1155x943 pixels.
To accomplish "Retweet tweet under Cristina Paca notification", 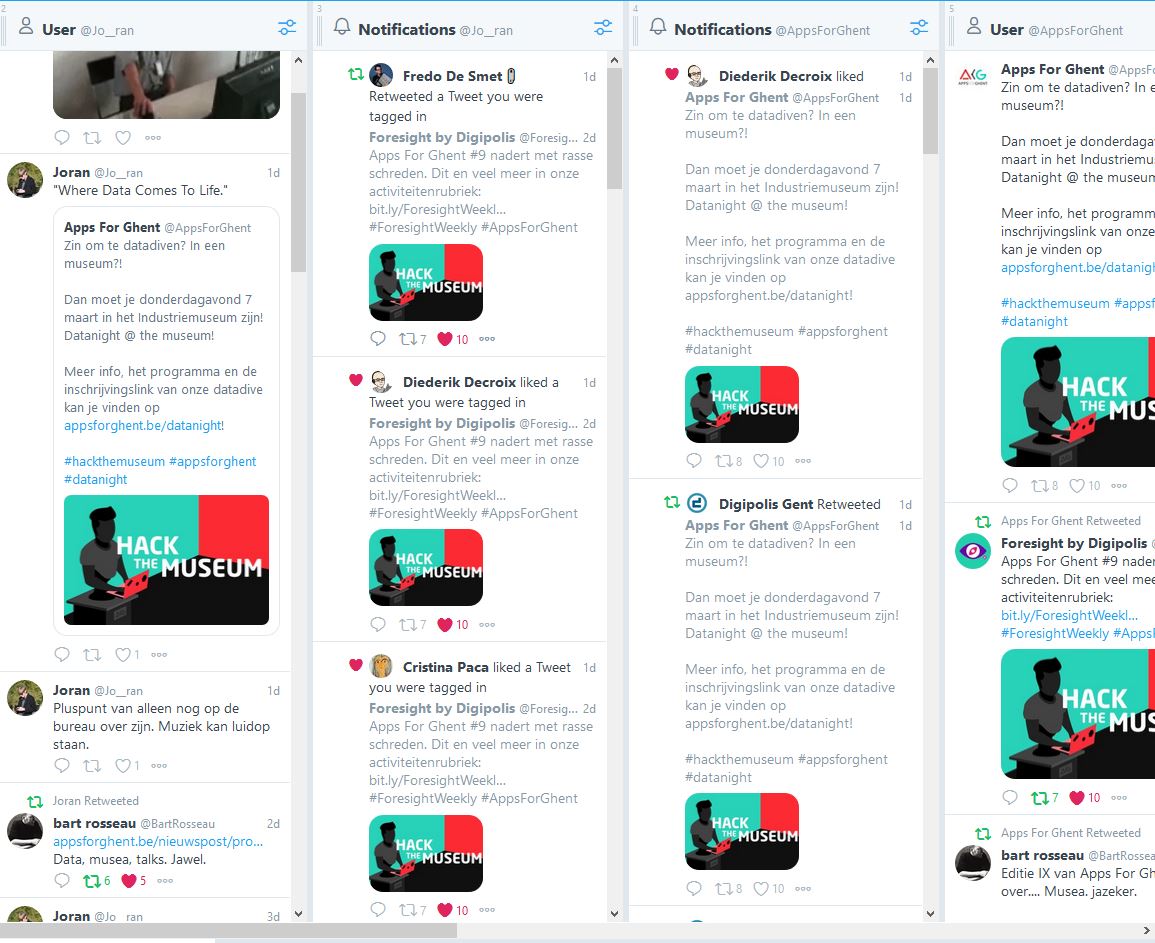I will point(407,910).
